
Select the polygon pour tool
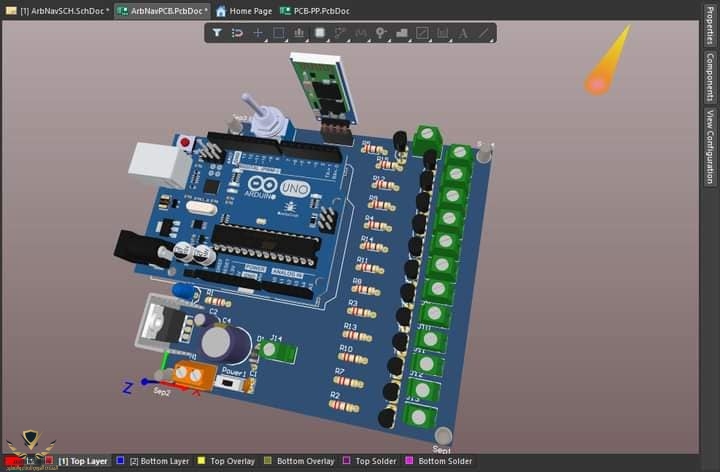pos(402,33)
